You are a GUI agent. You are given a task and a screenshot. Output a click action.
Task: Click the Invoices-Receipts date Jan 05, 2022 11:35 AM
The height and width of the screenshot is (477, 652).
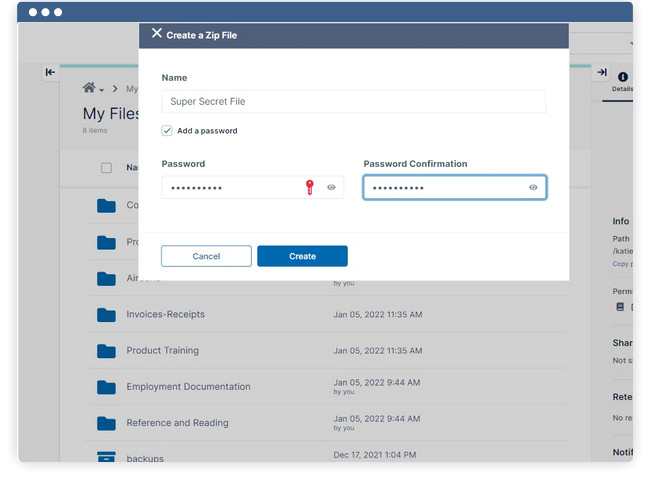(x=378, y=315)
